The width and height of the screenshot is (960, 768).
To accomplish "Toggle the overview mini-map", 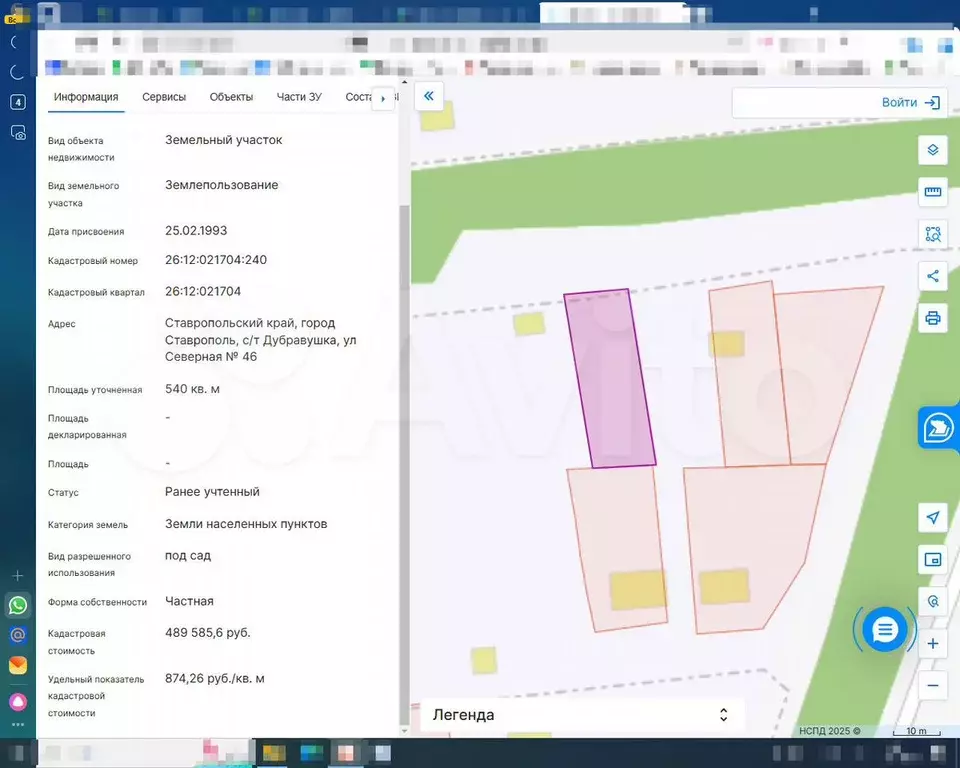I will [x=932, y=560].
